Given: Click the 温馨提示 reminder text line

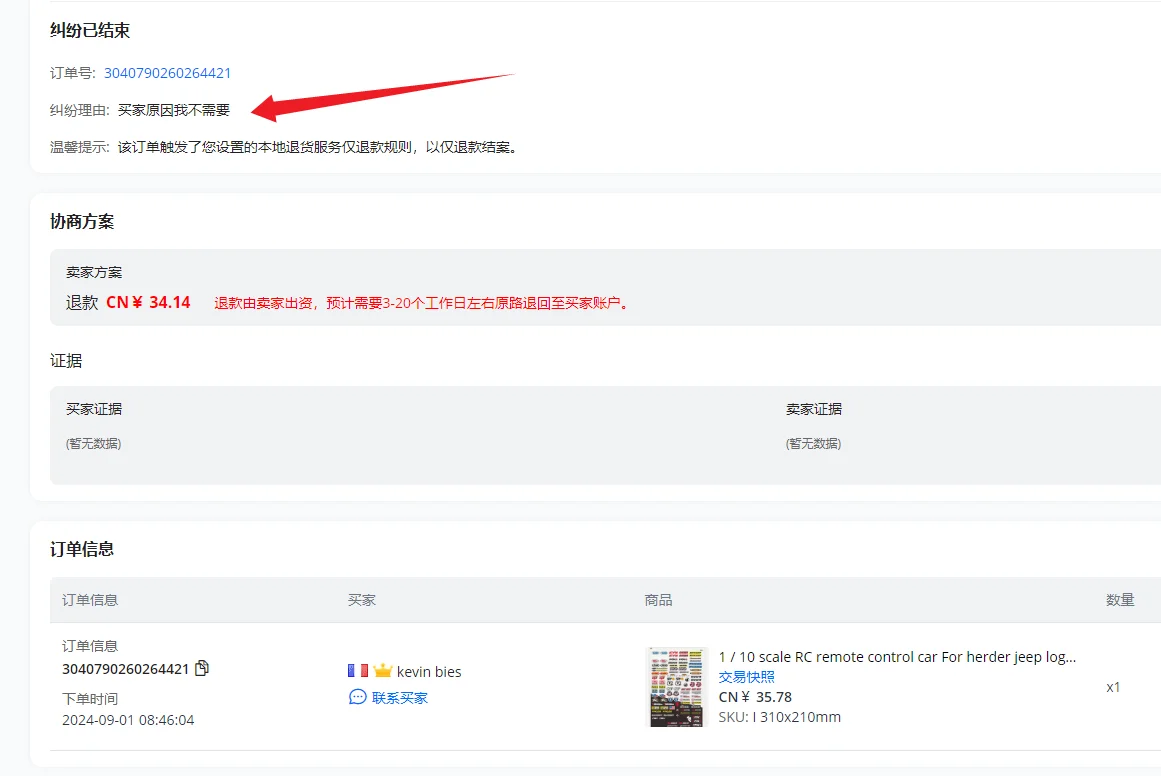Looking at the screenshot, I should pos(285,147).
